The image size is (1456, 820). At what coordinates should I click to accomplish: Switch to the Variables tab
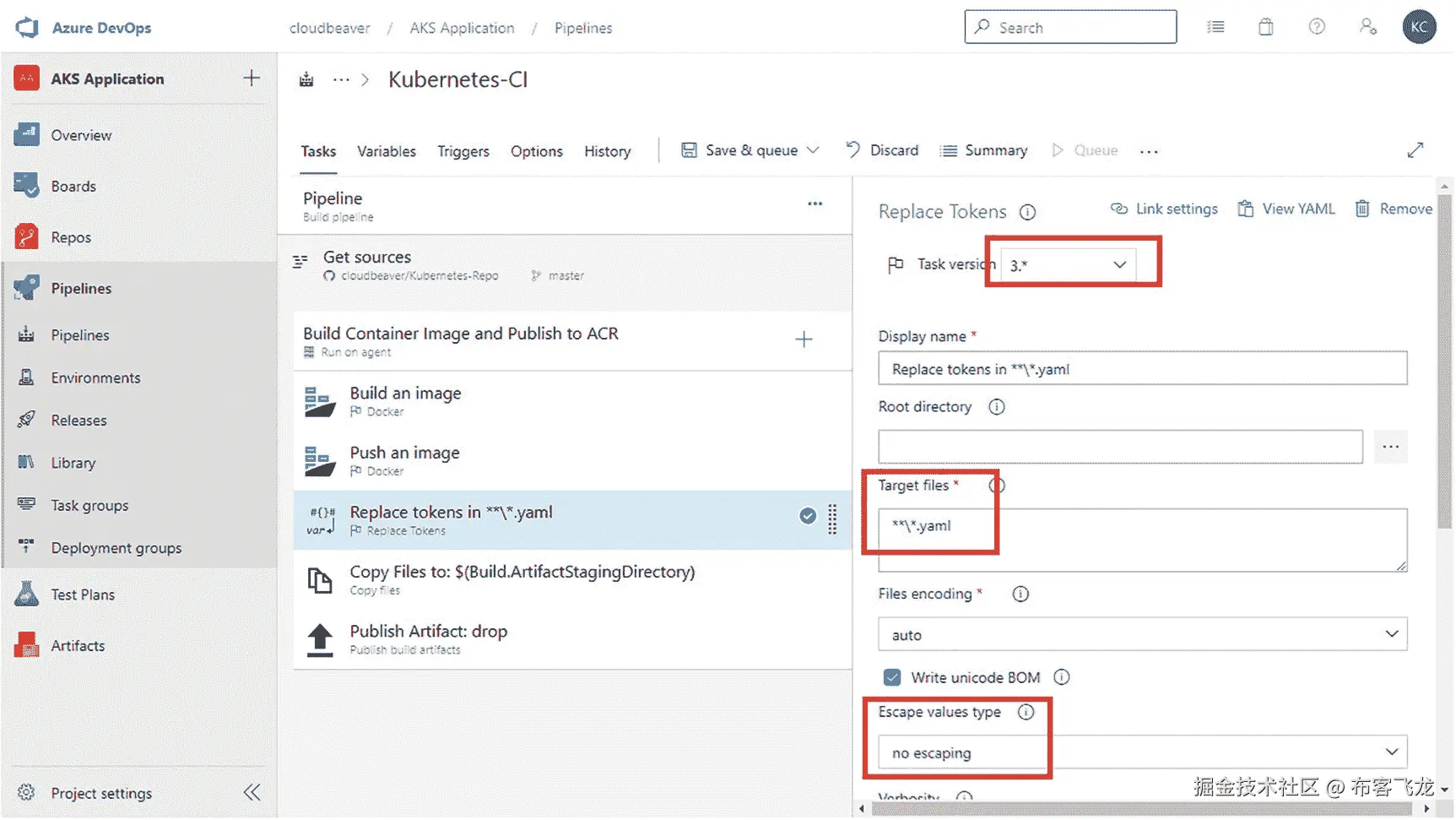pos(387,151)
